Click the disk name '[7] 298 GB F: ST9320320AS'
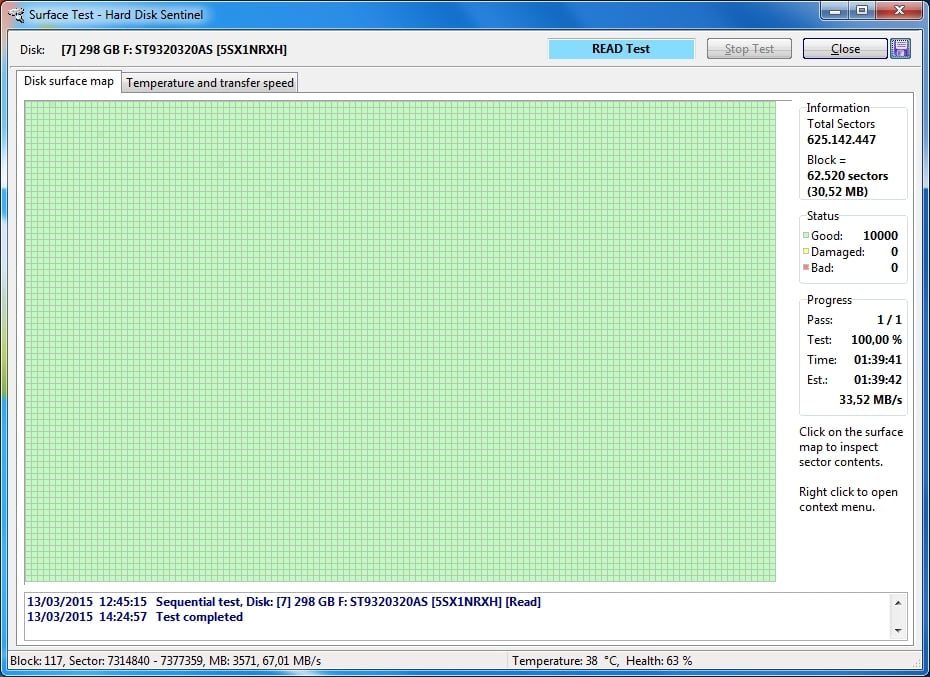The height and width of the screenshot is (677, 930). (x=174, y=50)
